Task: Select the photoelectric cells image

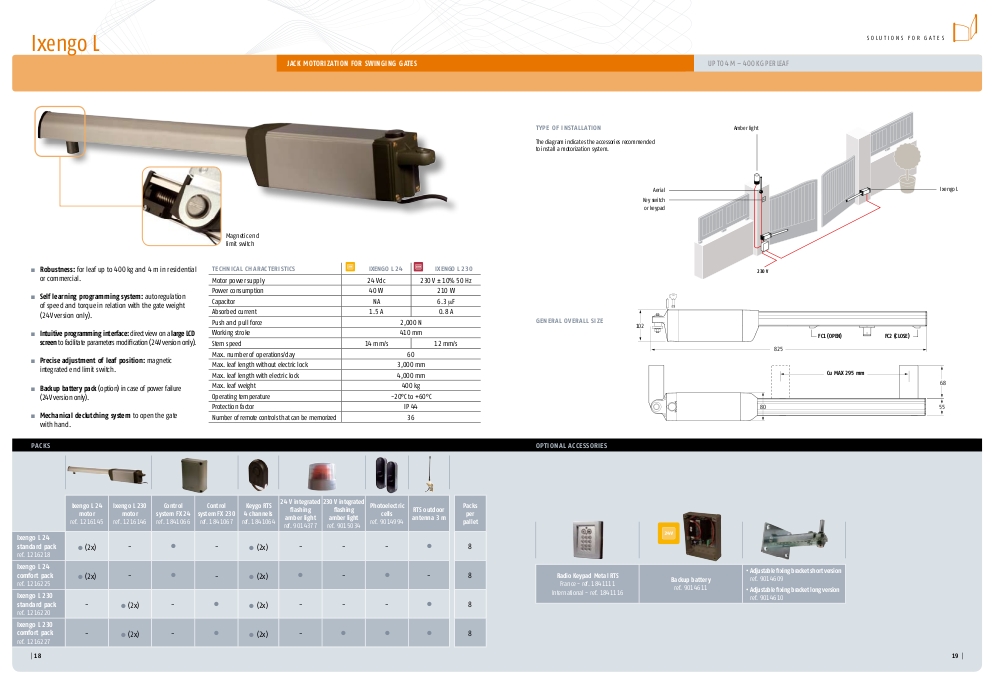Action: coord(386,474)
